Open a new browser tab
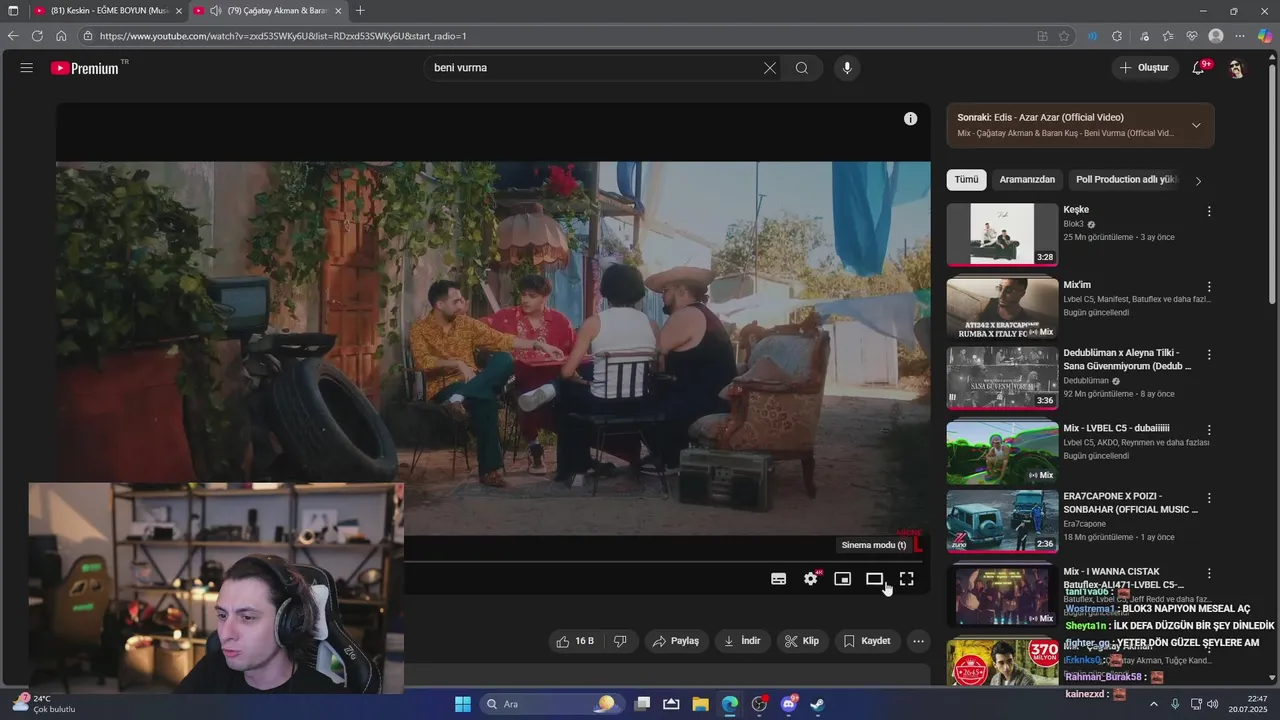 [x=360, y=11]
